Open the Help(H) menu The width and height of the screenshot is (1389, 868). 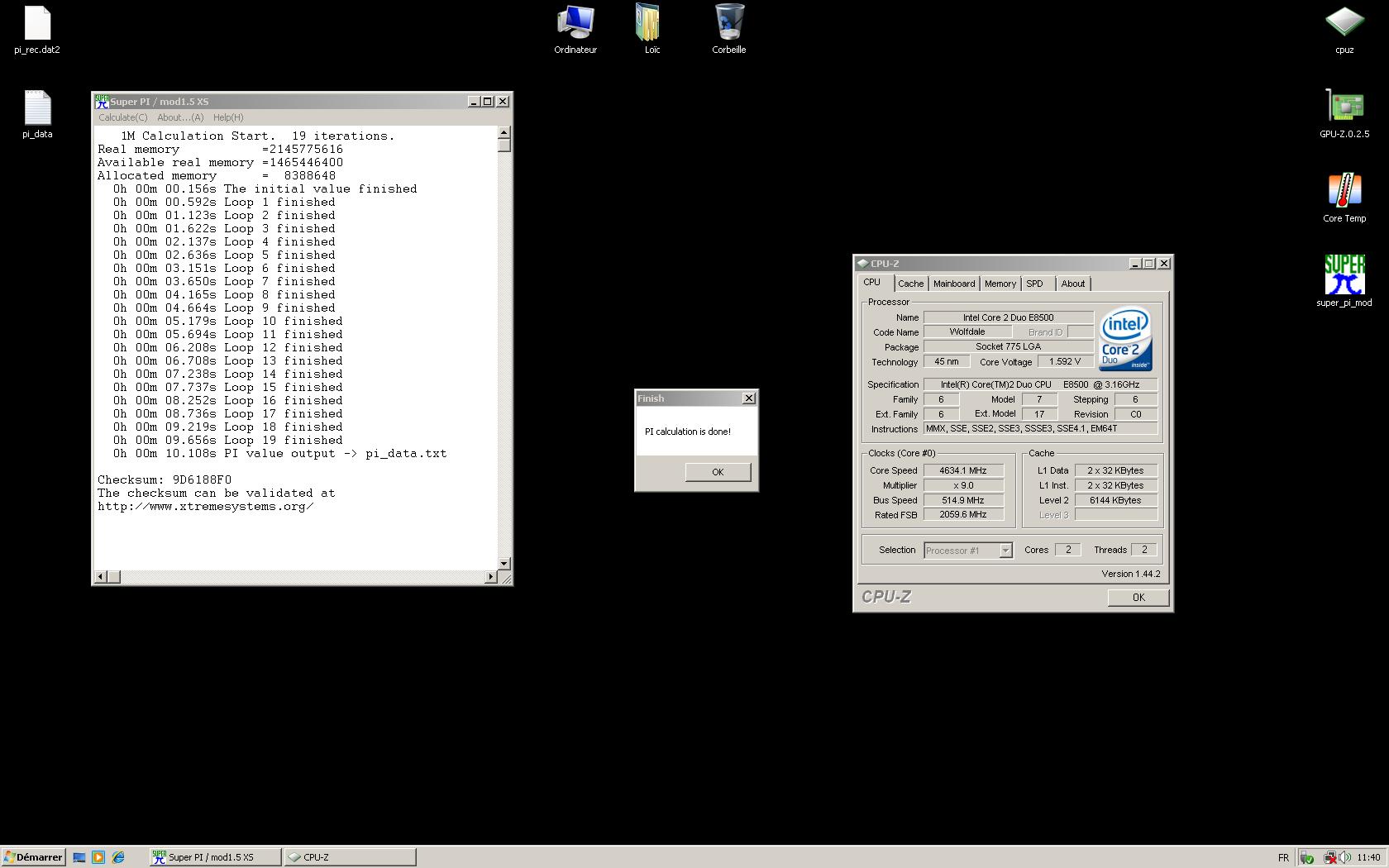pos(228,117)
